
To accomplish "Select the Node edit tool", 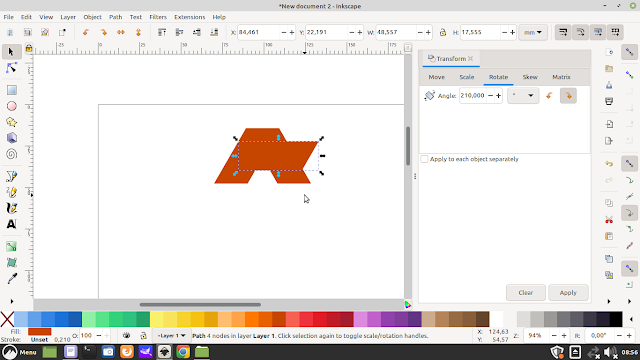I will coord(11,68).
